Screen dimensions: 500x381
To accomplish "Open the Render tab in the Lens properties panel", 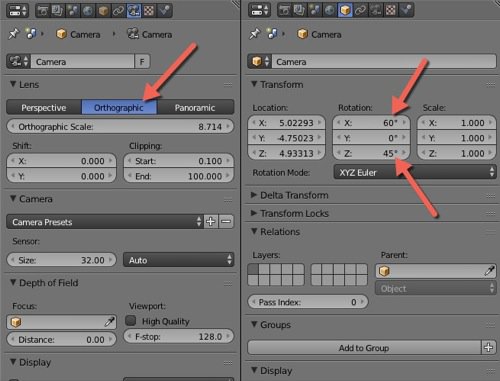I will [43, 11].
